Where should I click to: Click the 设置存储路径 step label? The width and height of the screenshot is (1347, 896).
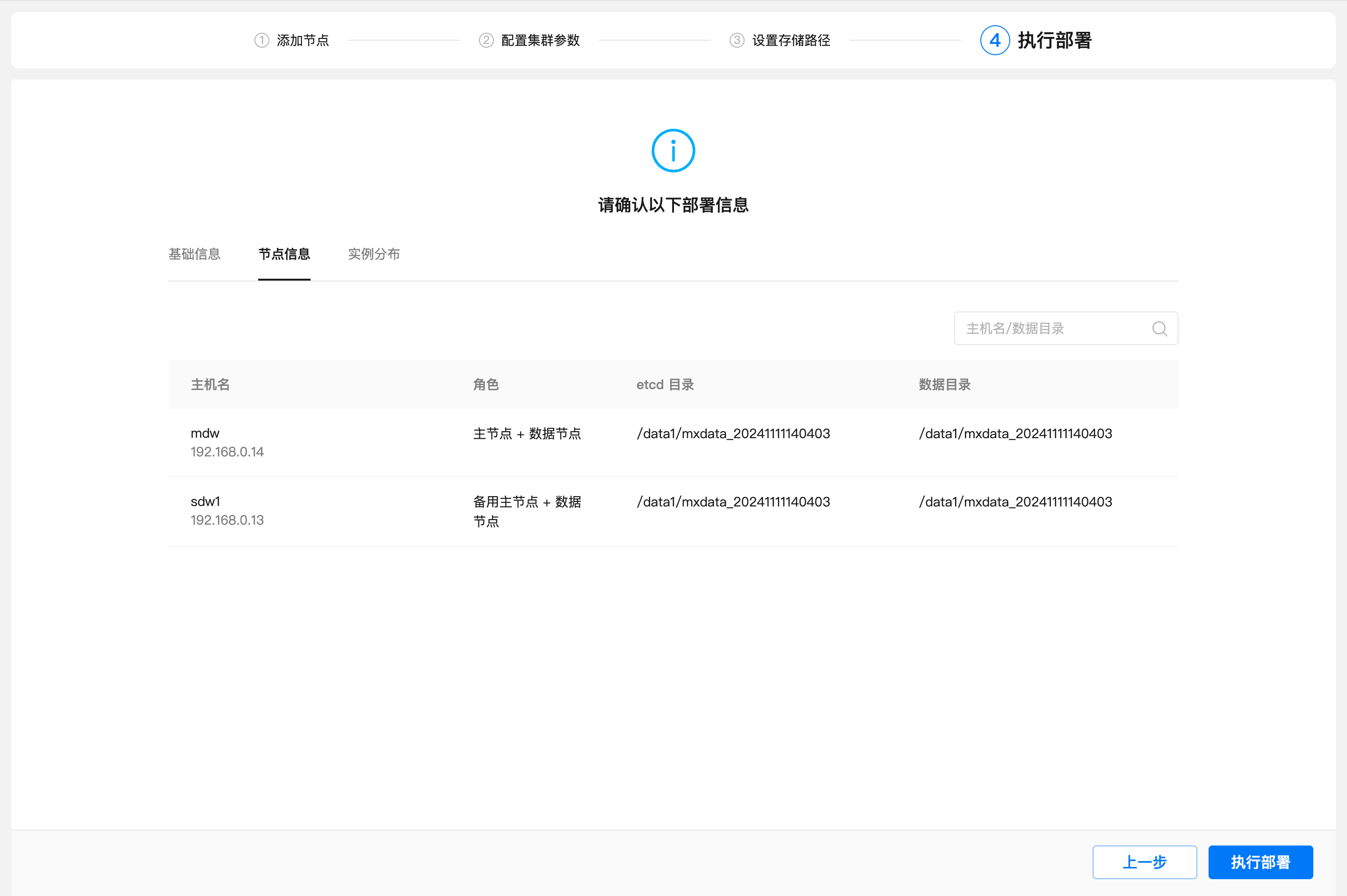coord(791,40)
